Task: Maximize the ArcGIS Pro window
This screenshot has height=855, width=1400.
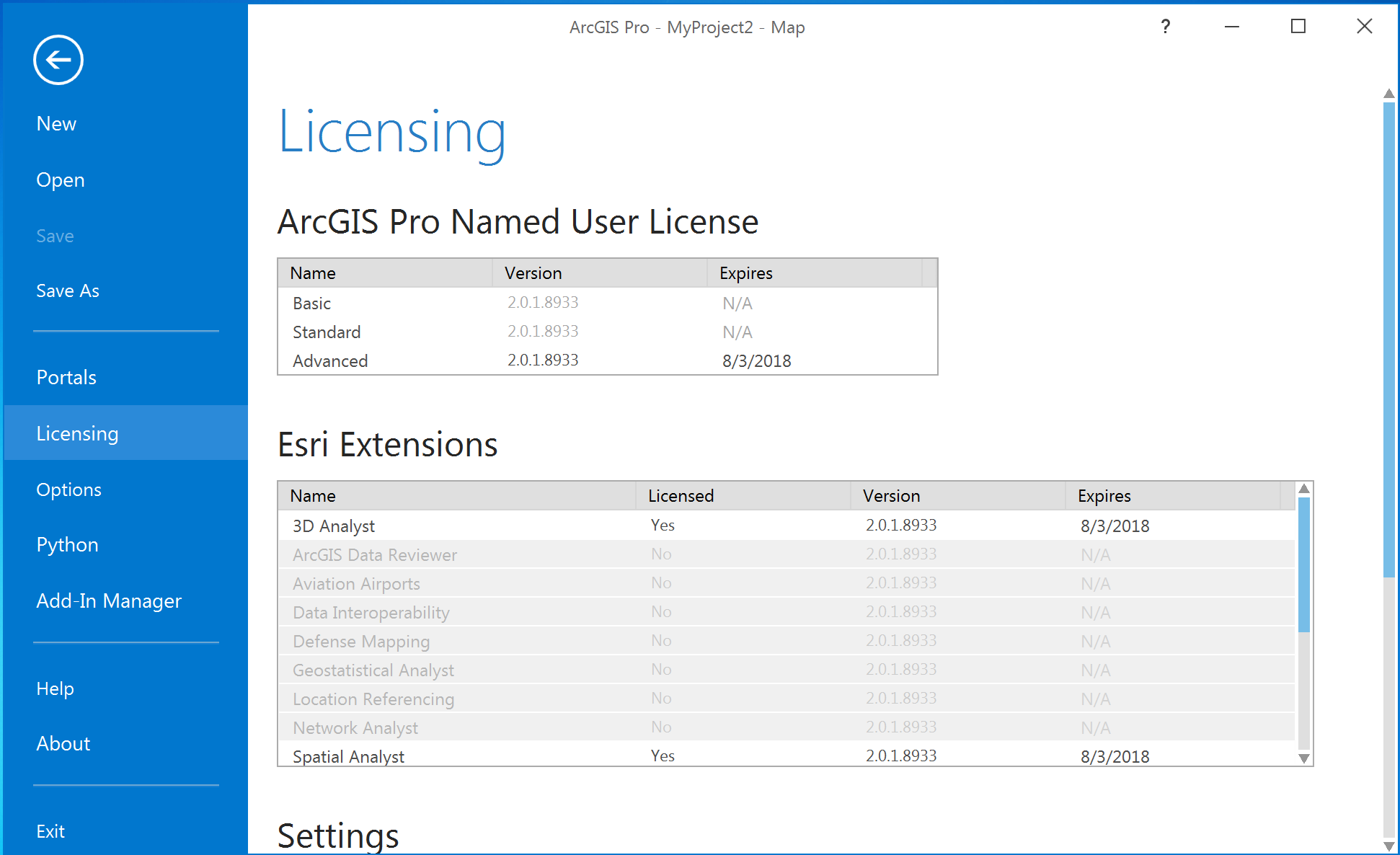Action: click(x=1298, y=27)
